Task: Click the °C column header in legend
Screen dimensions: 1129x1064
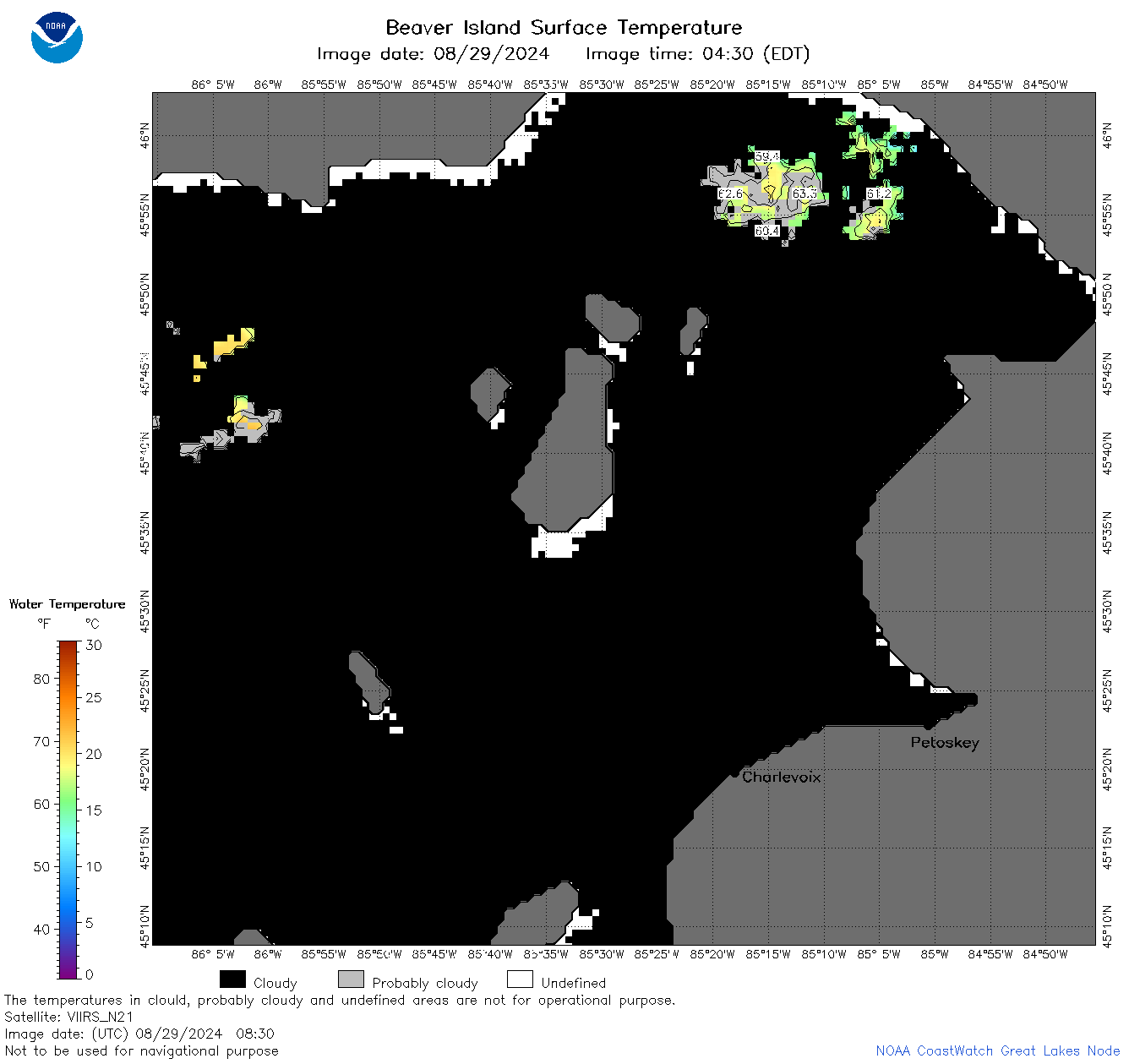Action: tap(92, 624)
